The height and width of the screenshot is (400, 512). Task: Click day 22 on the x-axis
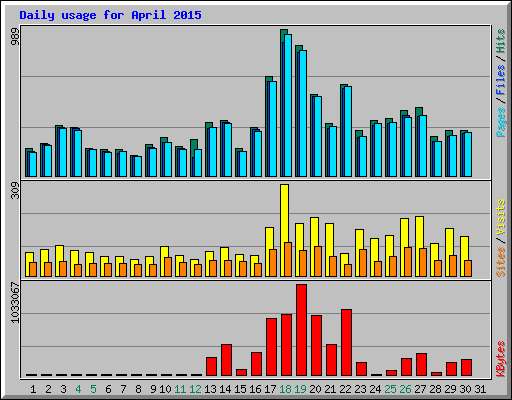coord(345,389)
